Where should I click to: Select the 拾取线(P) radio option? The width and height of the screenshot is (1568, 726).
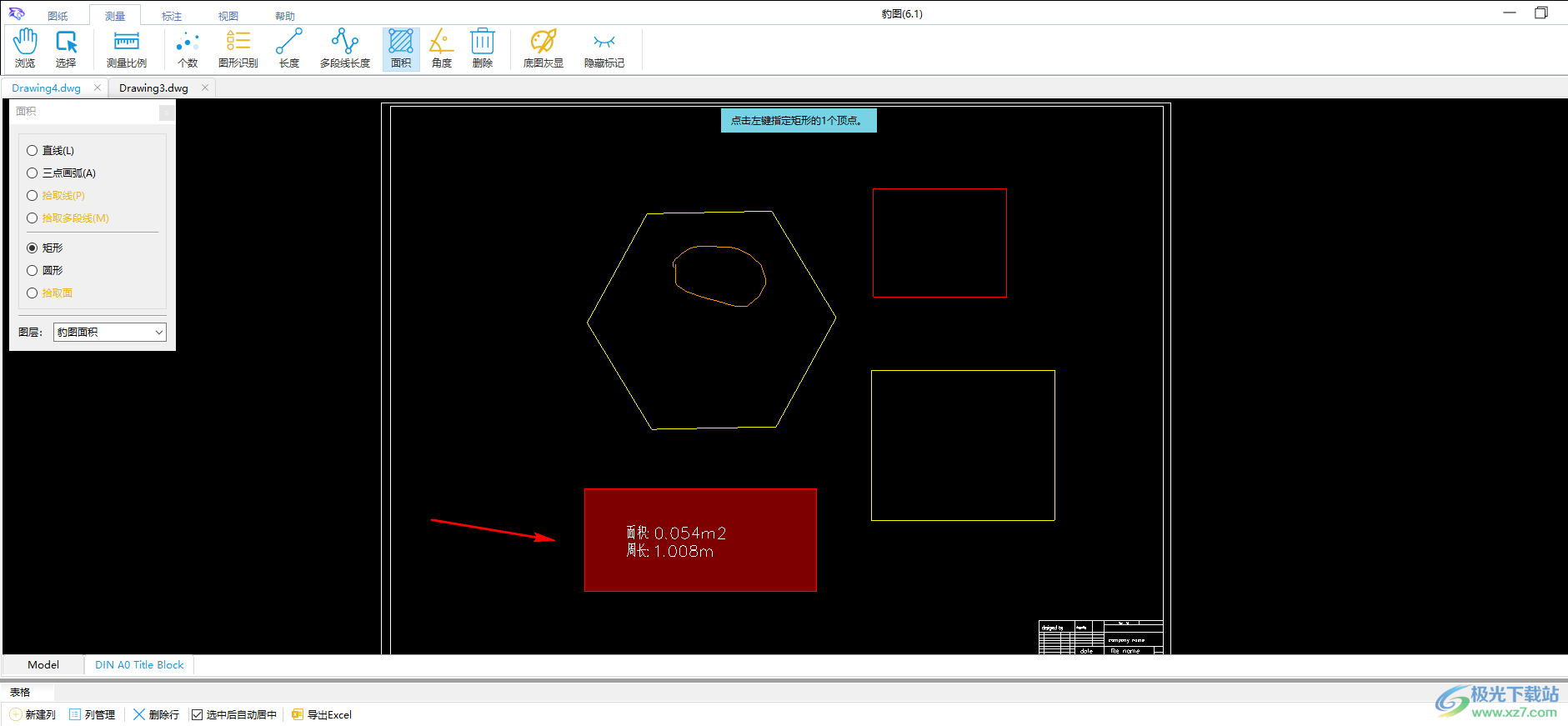[33, 196]
